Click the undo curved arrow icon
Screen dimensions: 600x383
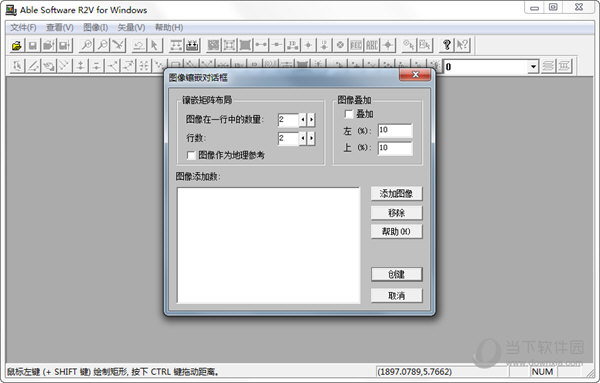click(139, 46)
